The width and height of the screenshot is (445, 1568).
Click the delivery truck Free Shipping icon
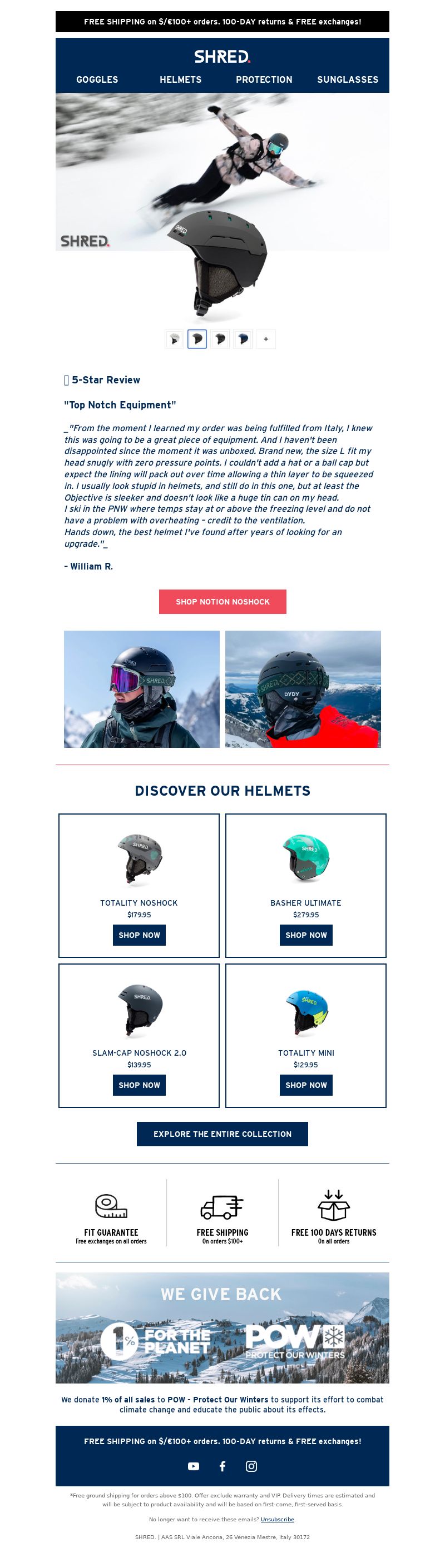pyautogui.click(x=222, y=1206)
